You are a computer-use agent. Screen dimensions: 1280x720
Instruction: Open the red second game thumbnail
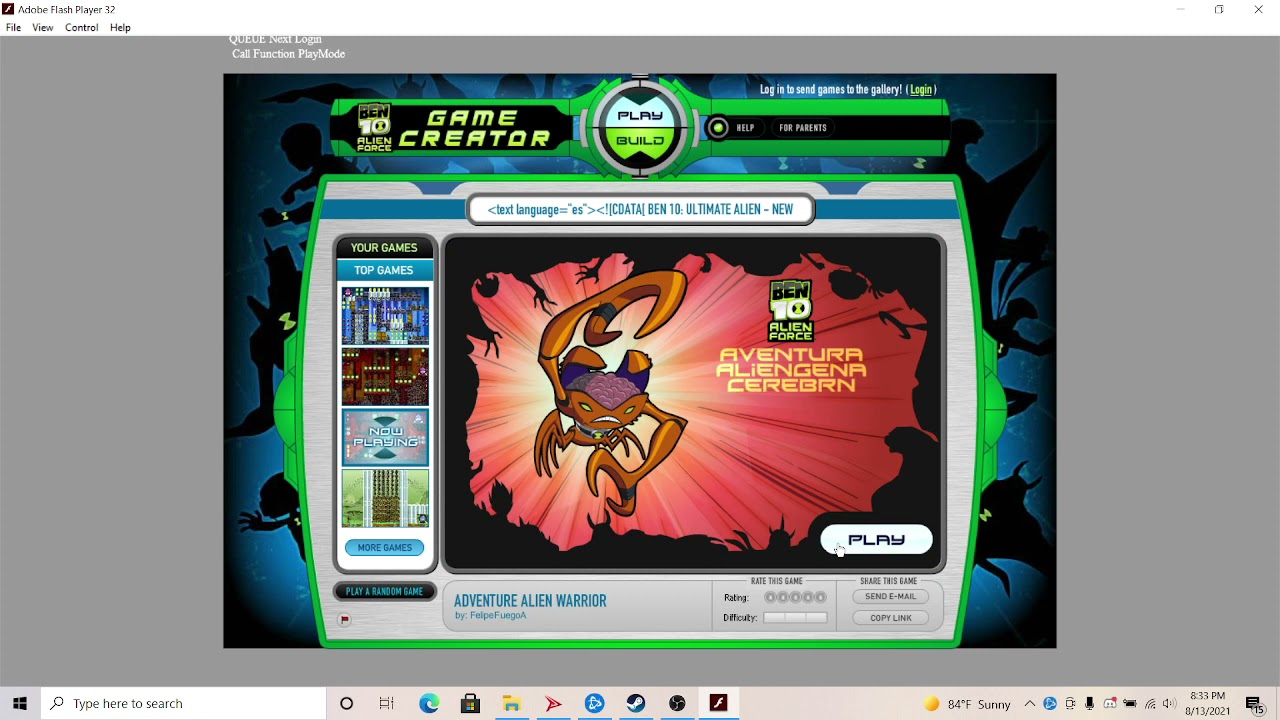(385, 376)
